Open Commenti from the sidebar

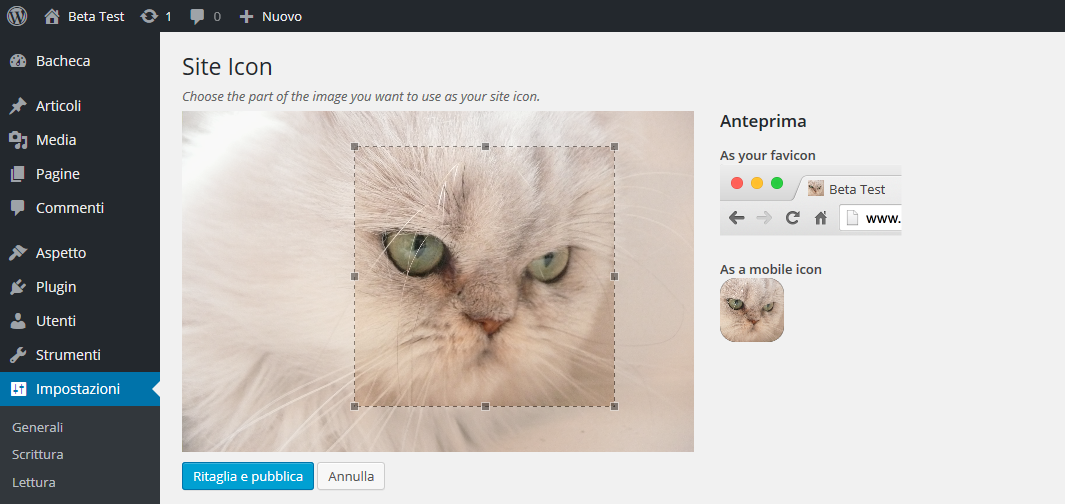point(69,208)
